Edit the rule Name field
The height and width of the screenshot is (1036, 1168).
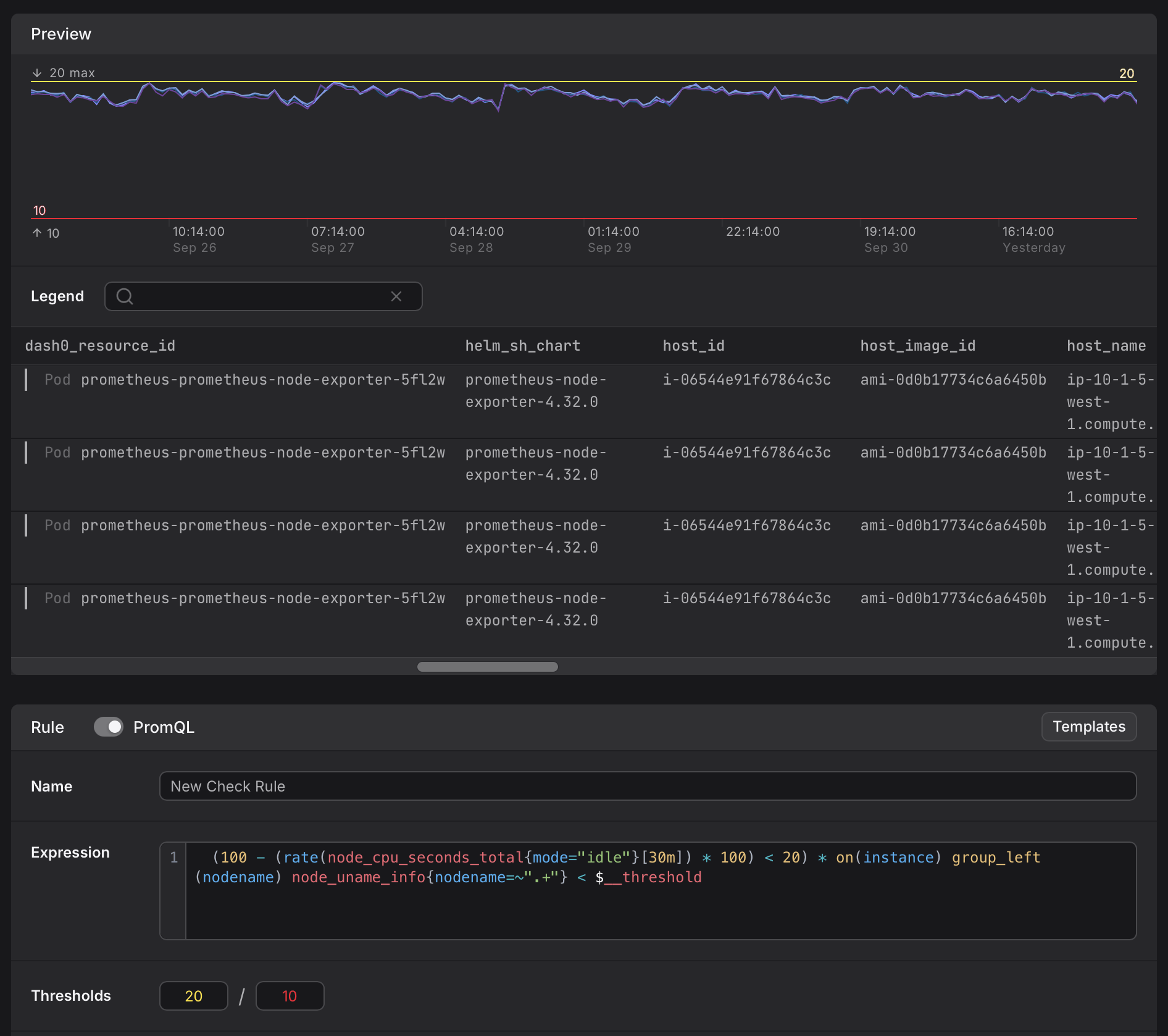point(648,786)
